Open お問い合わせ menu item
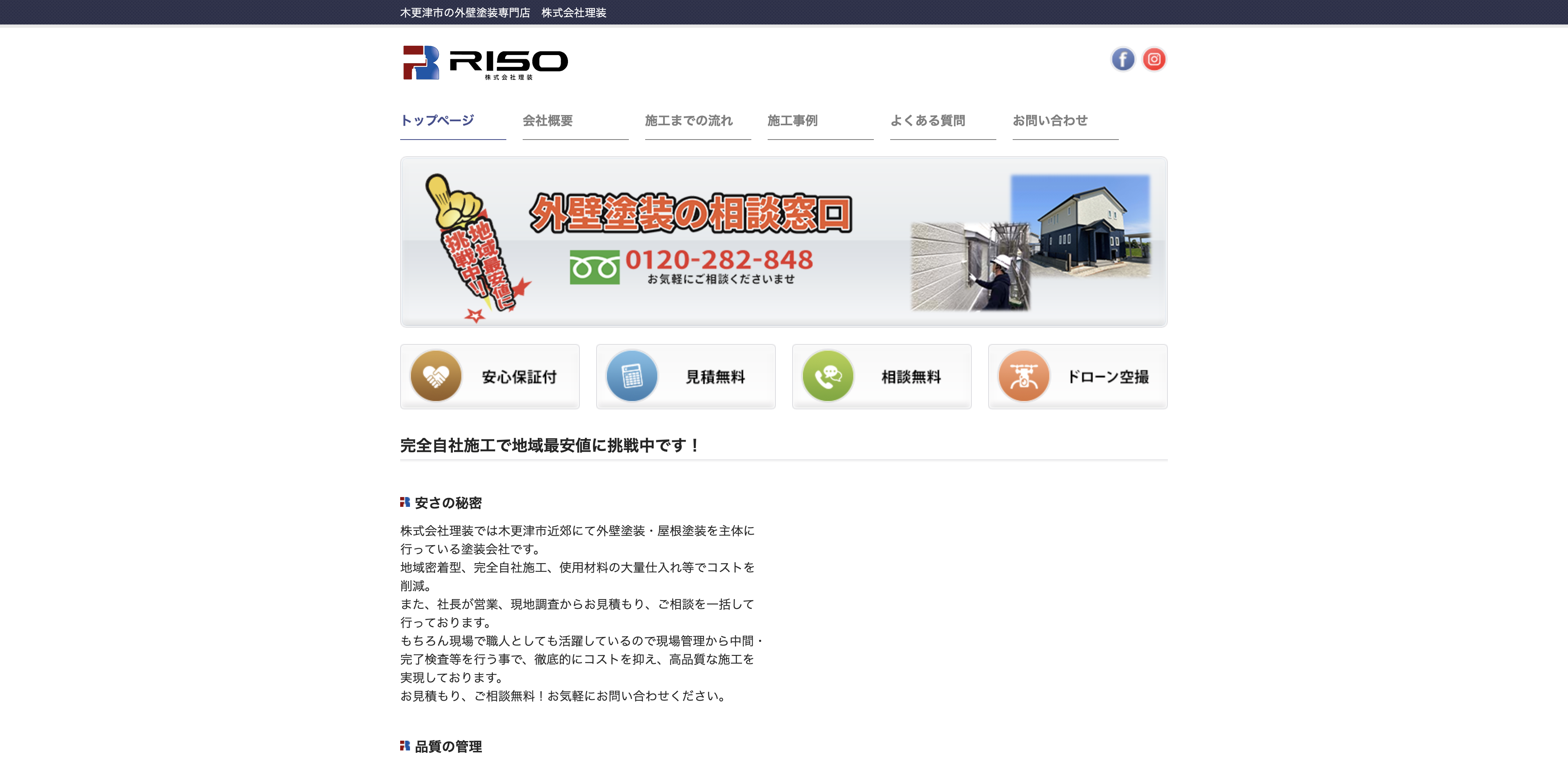The image size is (1568, 768). [1065, 122]
